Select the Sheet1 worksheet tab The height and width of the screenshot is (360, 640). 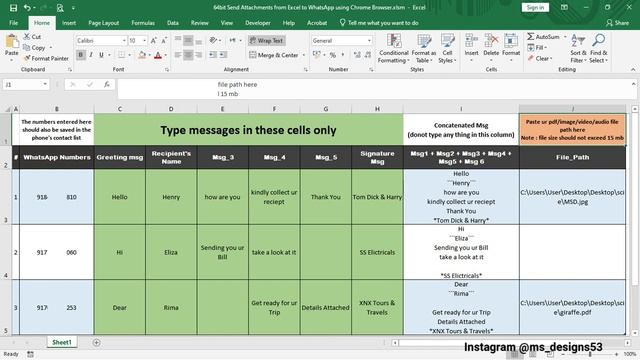tap(62, 342)
